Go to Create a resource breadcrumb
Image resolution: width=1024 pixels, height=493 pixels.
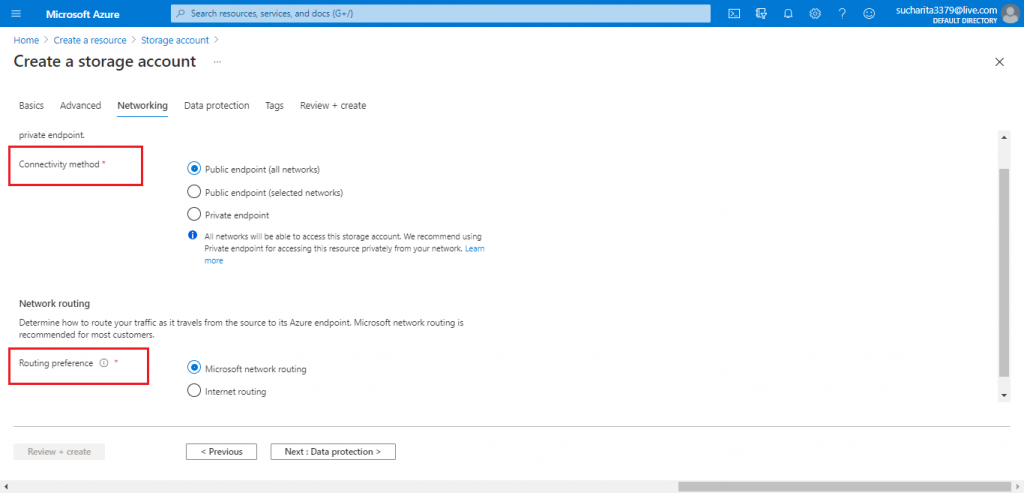[90, 40]
